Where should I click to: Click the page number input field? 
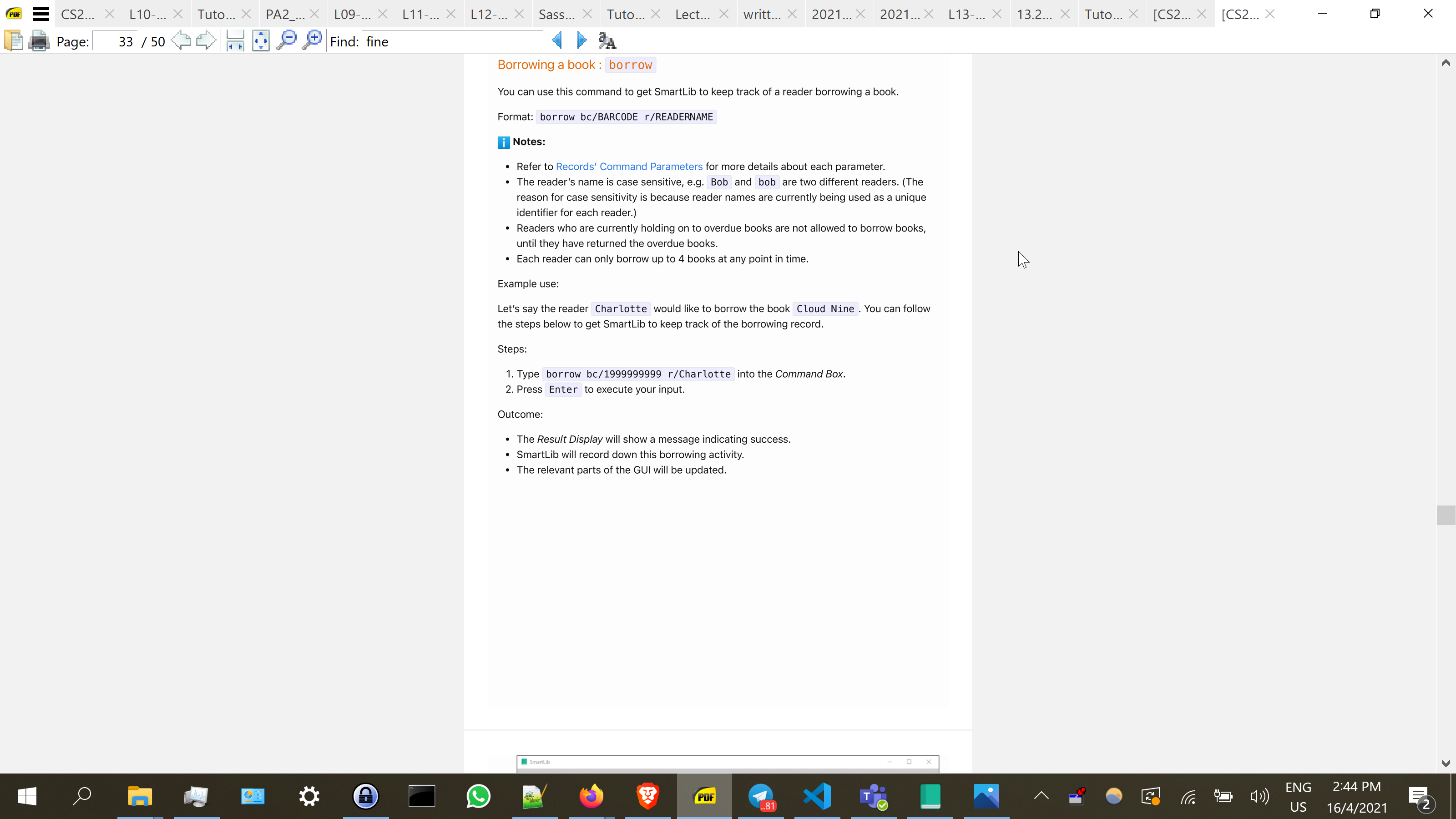point(116,42)
